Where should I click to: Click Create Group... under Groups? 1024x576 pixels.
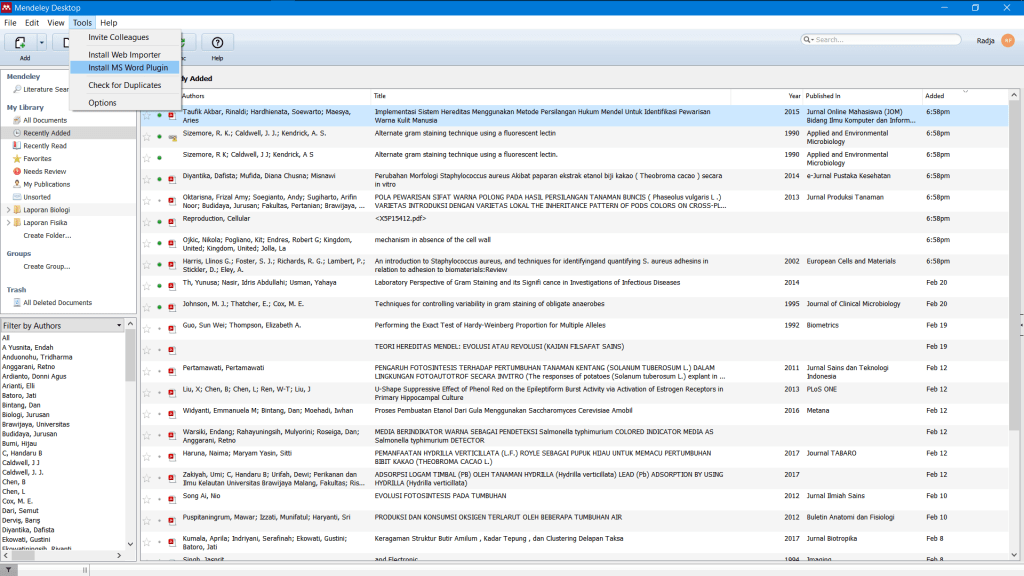(x=46, y=267)
